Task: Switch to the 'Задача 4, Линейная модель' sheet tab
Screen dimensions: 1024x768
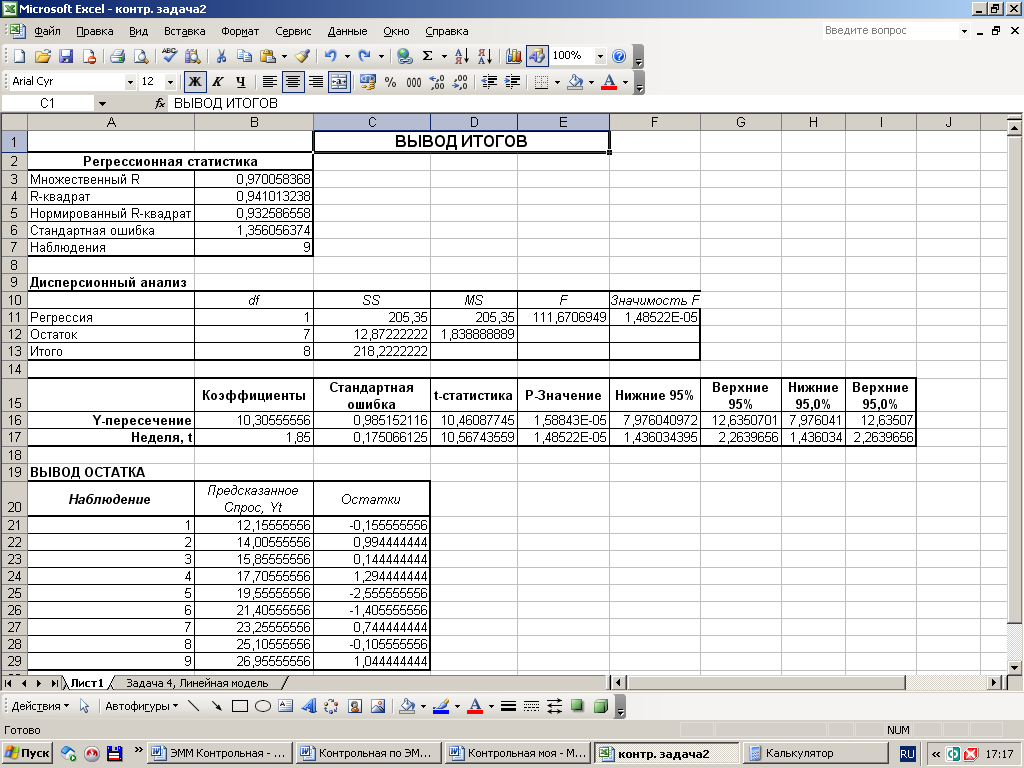Action: (197, 683)
